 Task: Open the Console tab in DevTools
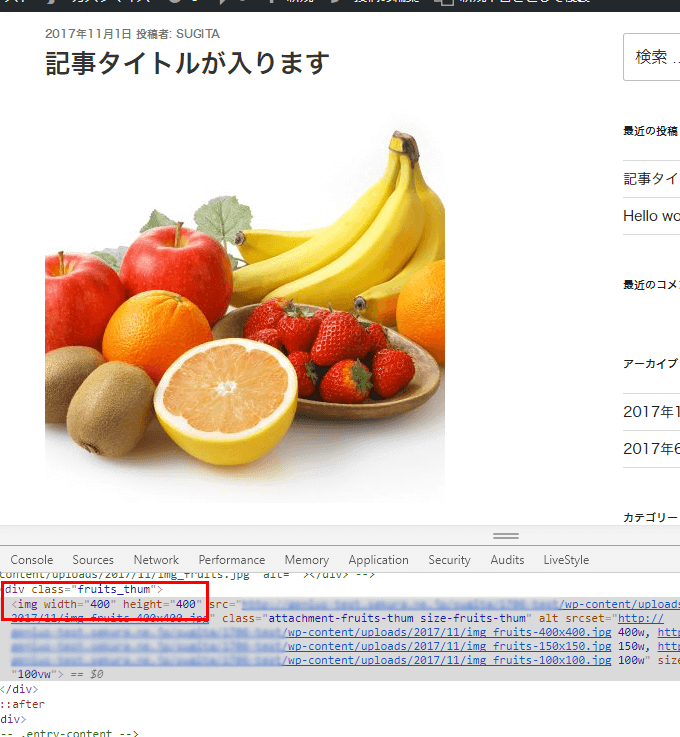click(x=31, y=560)
